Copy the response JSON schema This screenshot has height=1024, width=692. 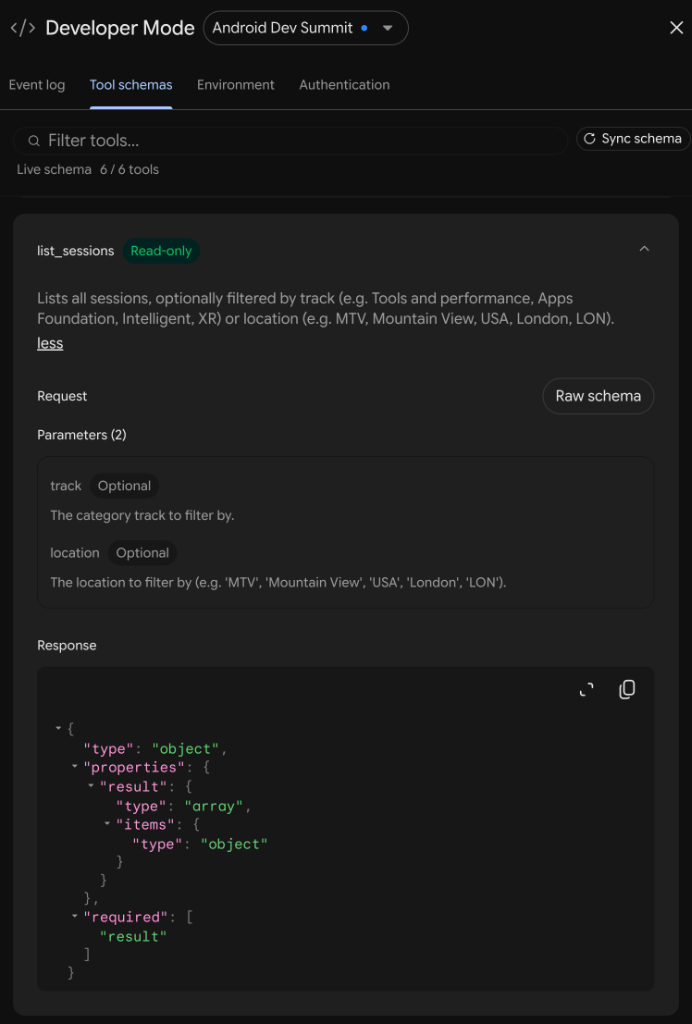(627, 690)
